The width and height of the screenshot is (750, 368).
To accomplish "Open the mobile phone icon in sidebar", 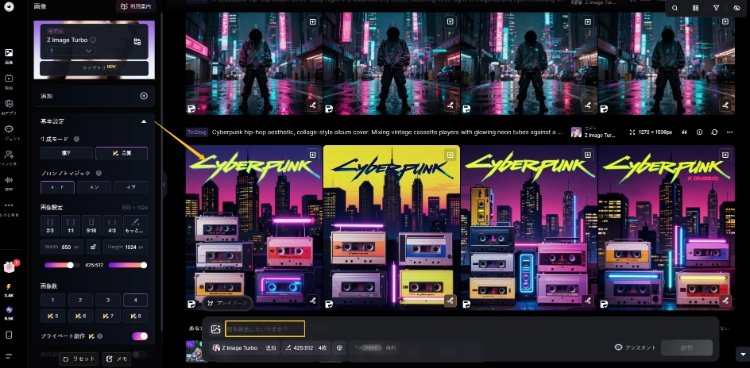I will pos(9,335).
